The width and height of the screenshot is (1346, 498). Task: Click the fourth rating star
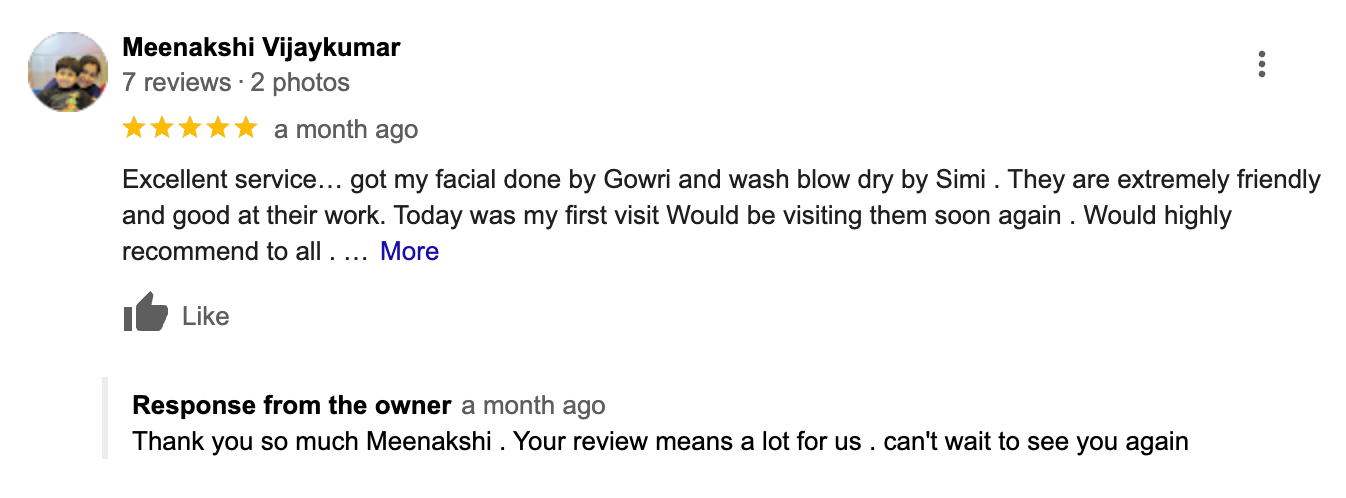click(218, 128)
